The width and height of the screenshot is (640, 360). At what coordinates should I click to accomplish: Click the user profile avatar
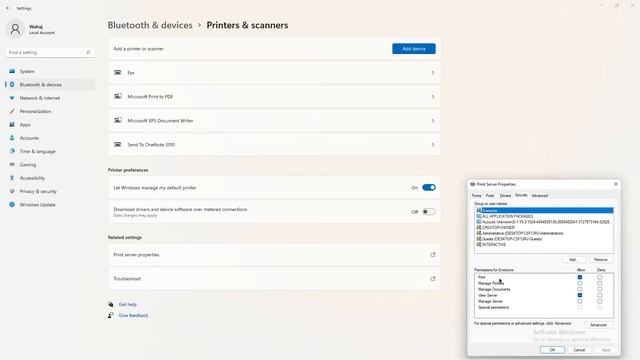(x=15, y=29)
